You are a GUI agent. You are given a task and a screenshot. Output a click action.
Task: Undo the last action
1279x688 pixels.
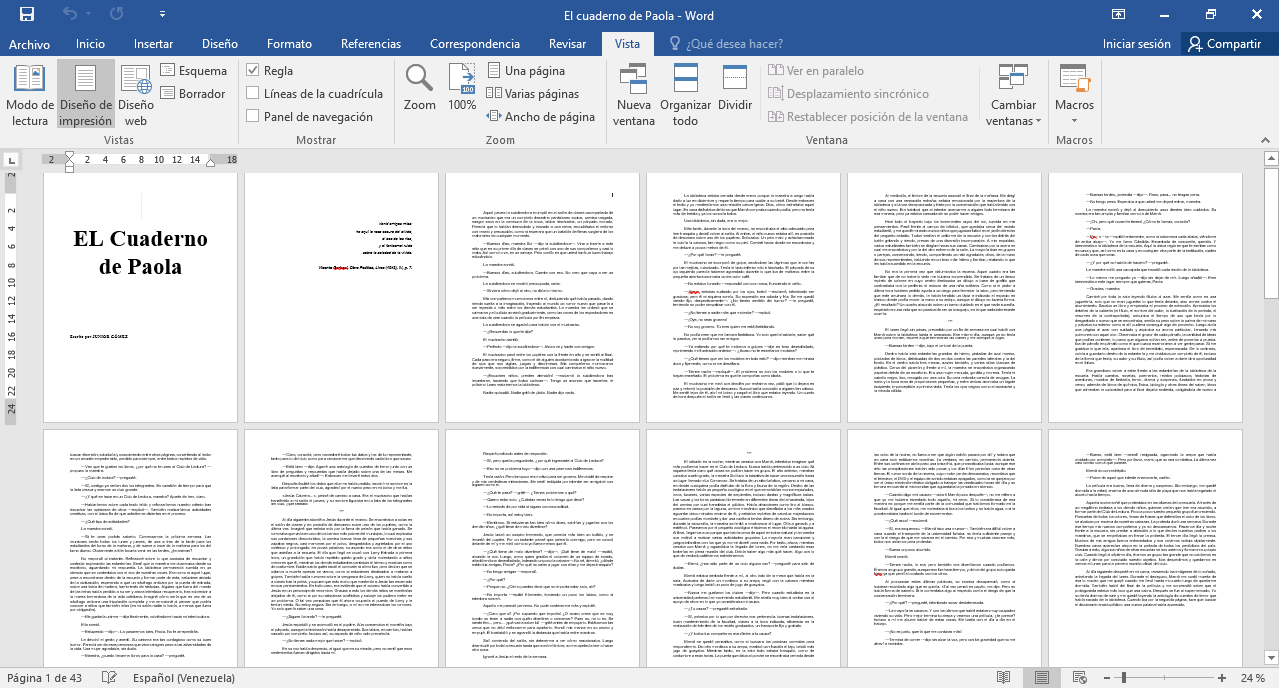click(69, 14)
